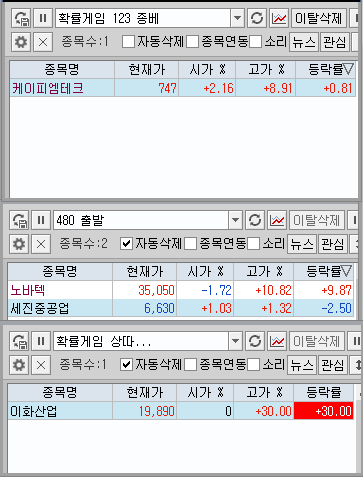Click the 35,050 price cell
The image size is (363, 477).
(x=145, y=290)
